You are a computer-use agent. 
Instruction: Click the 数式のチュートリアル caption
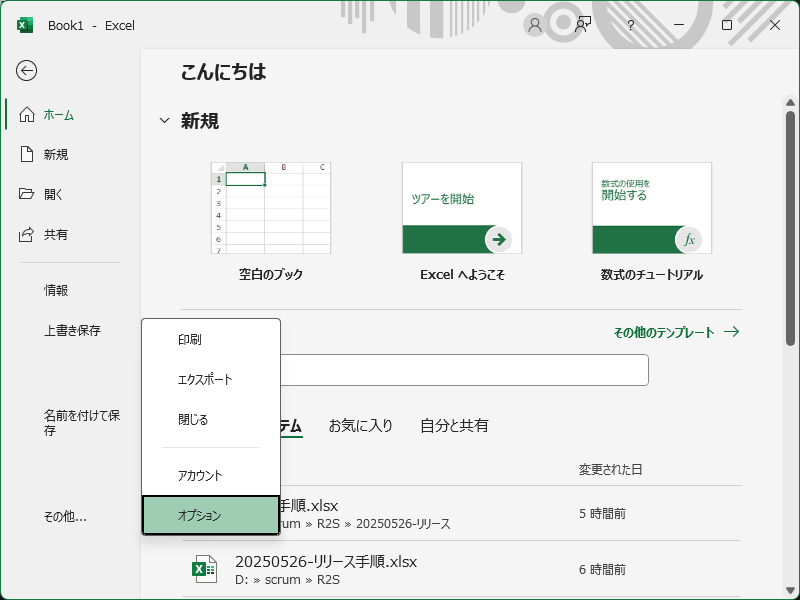coord(652,274)
